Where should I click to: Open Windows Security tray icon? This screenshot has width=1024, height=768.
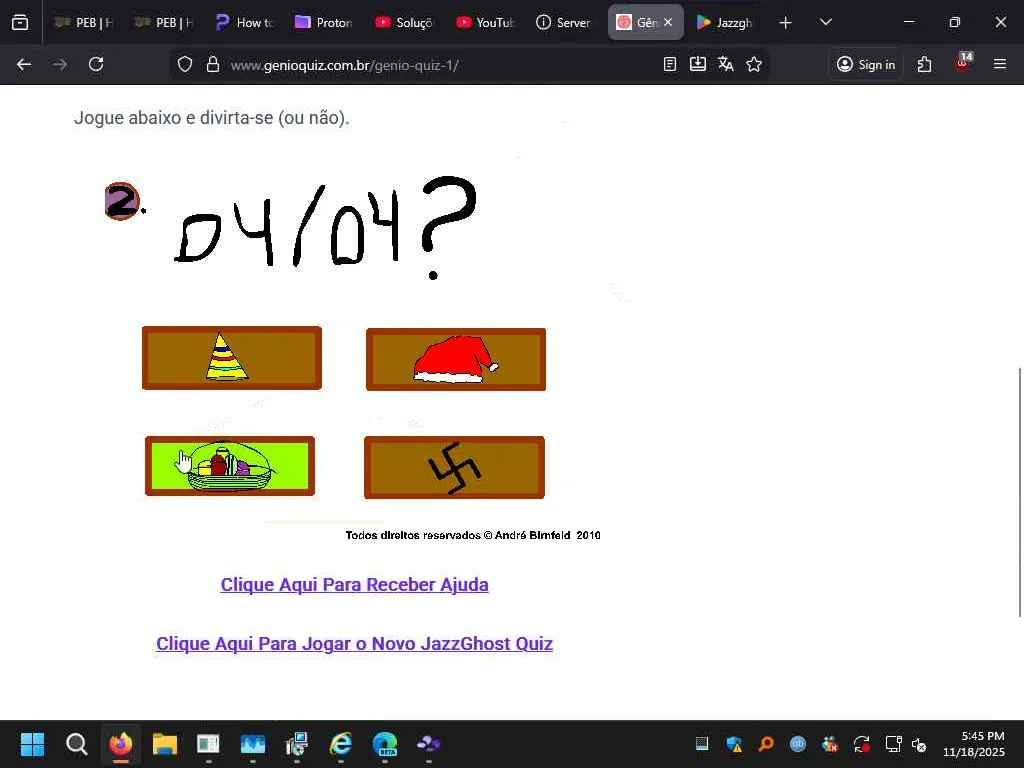click(734, 744)
